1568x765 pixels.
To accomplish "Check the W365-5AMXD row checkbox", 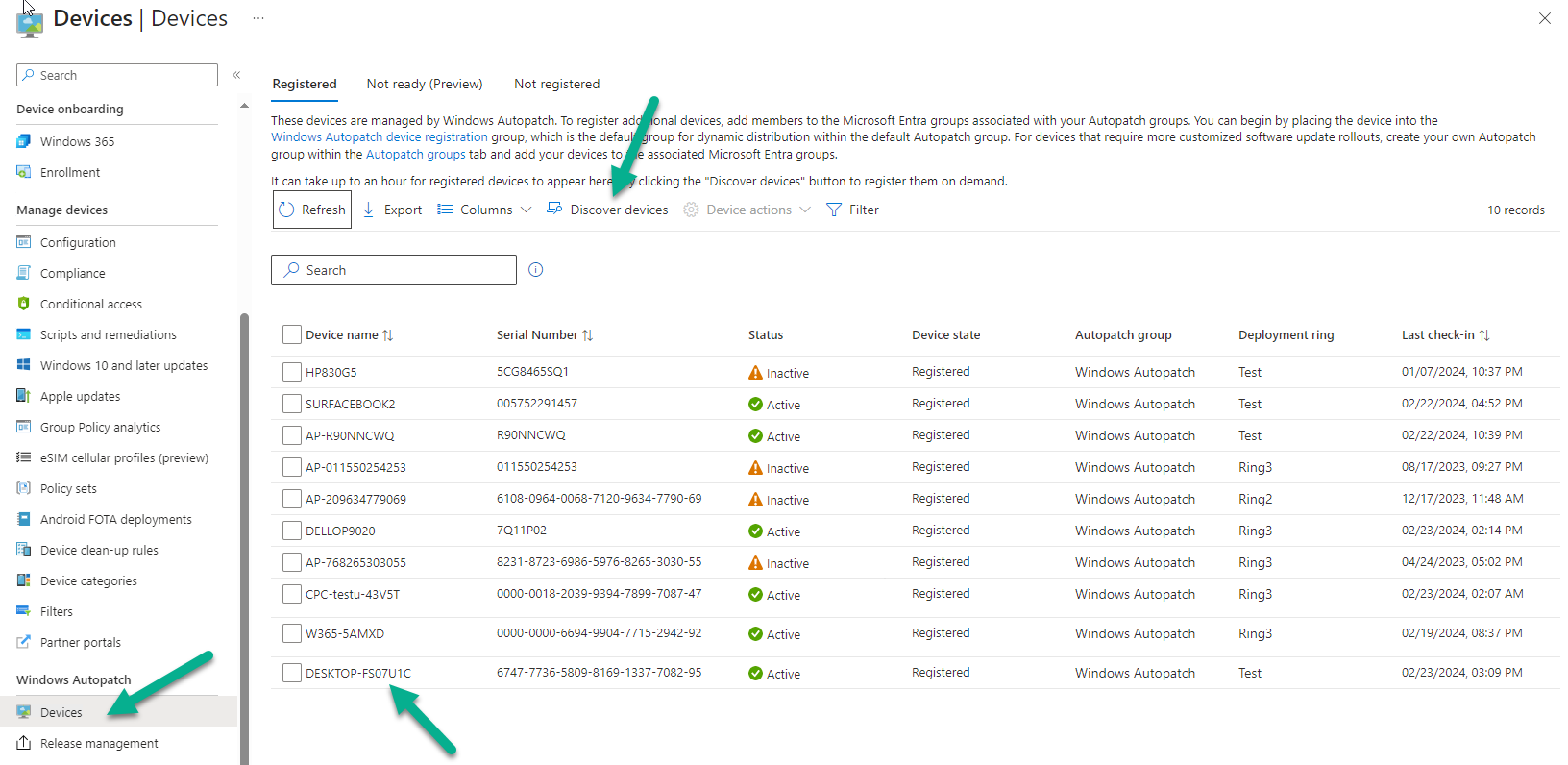I will pyautogui.click(x=292, y=633).
